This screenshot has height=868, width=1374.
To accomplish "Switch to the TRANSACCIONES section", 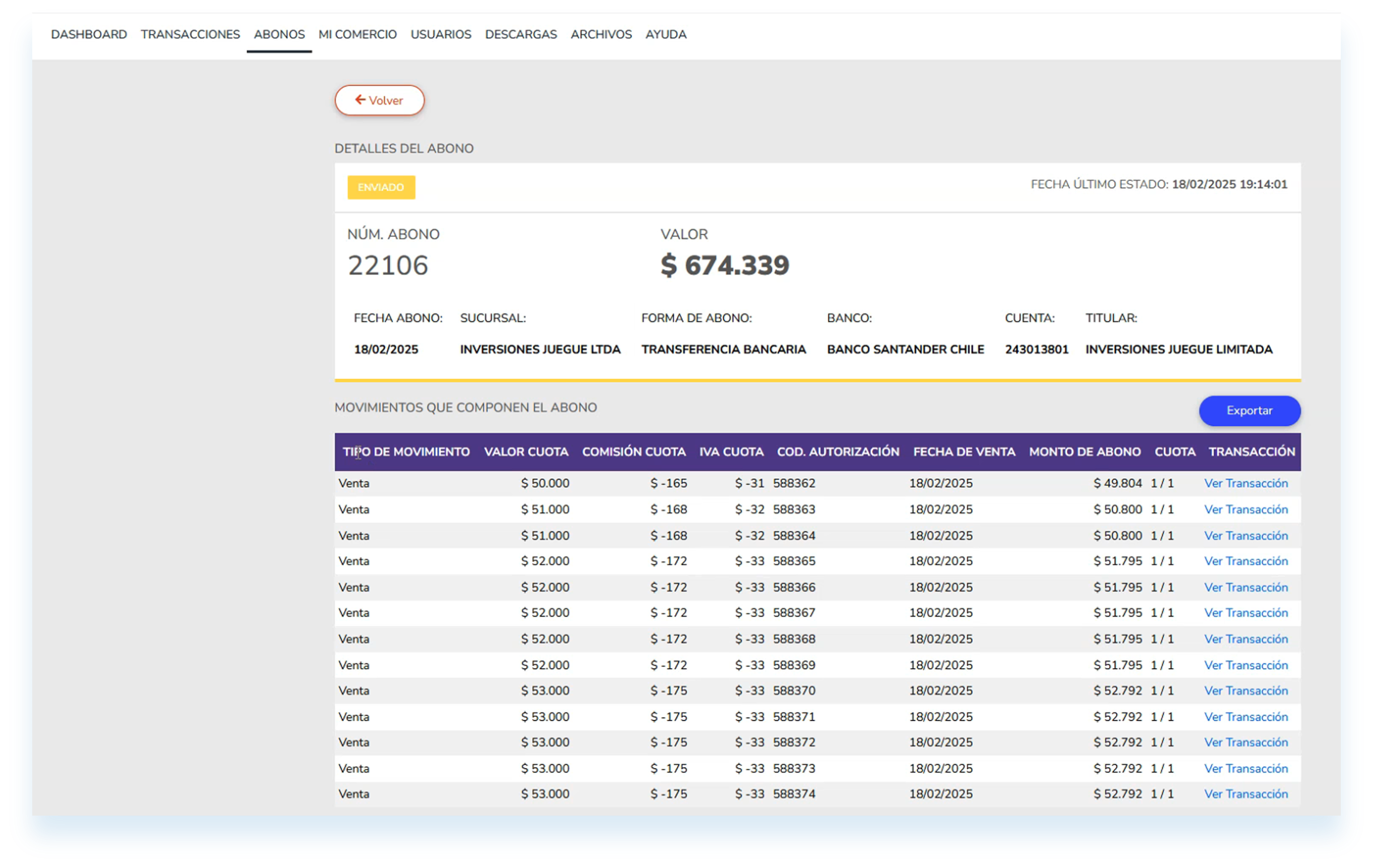I will point(190,34).
